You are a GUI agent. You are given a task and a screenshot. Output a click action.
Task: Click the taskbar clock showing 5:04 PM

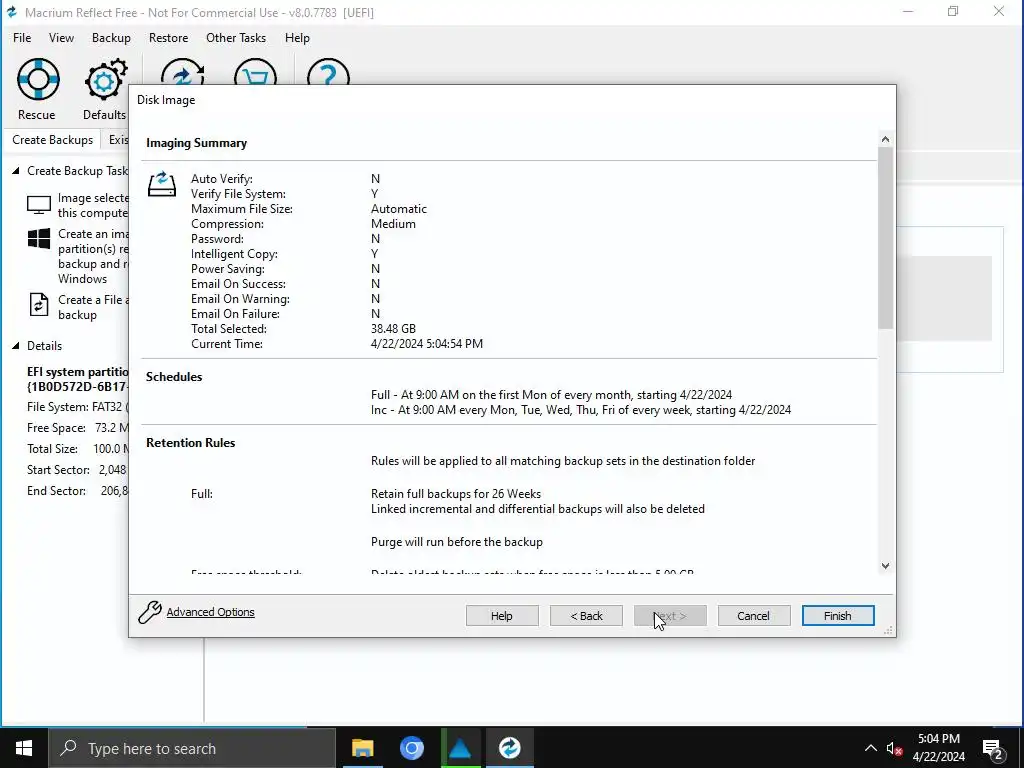coord(938,748)
